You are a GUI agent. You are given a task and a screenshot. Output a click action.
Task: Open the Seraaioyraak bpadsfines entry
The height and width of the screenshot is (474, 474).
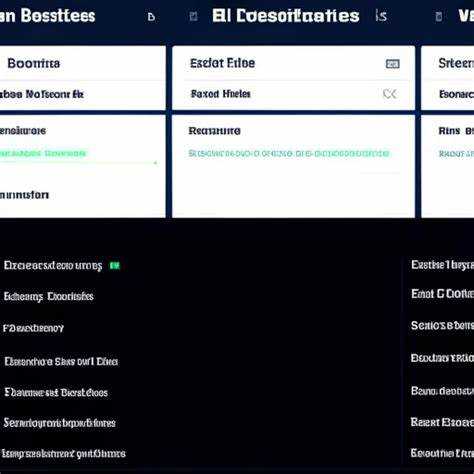[x=59, y=423]
